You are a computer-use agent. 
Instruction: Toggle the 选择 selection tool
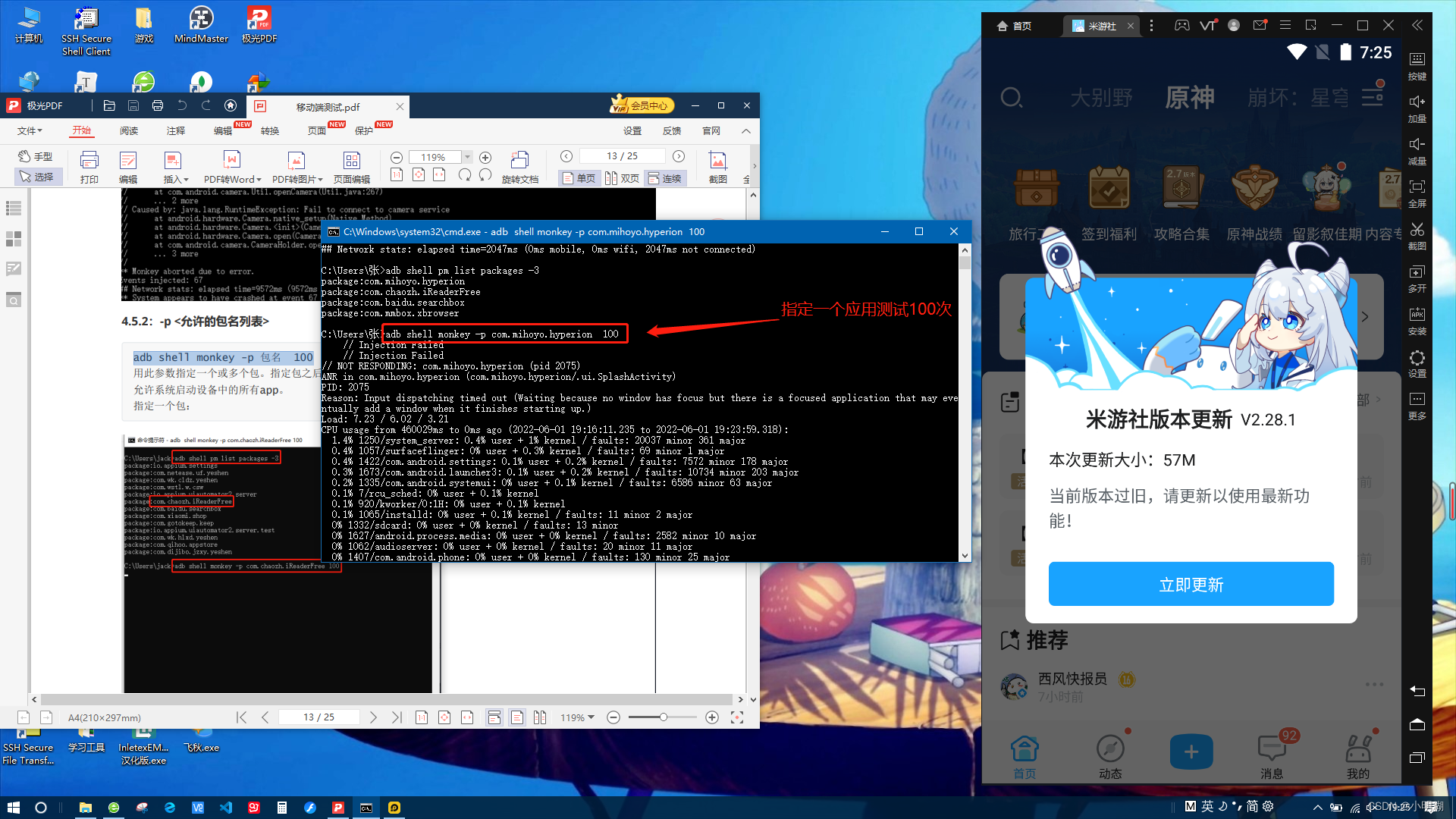click(38, 177)
